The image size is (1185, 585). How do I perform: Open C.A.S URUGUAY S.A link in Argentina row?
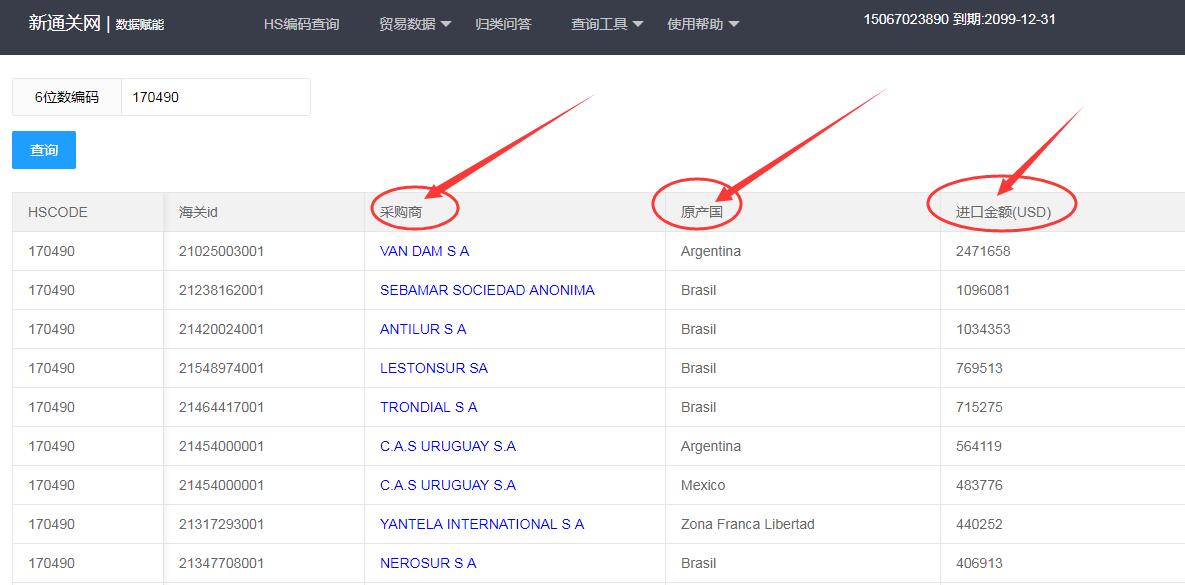[x=448, y=447]
